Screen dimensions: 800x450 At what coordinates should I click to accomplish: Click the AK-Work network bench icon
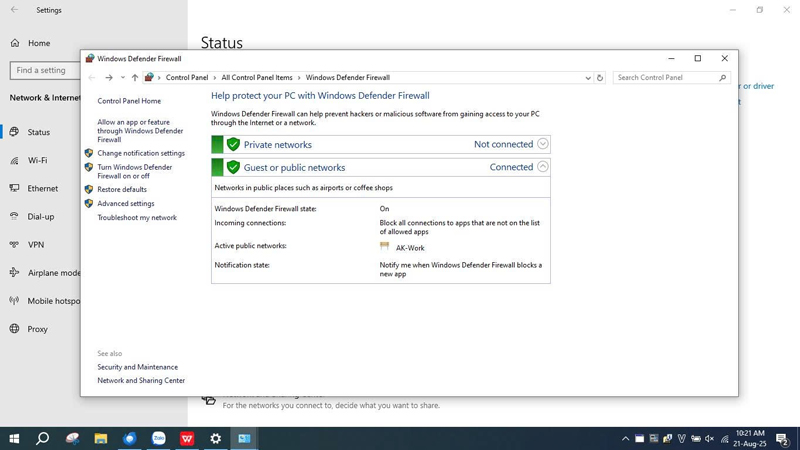385,246
